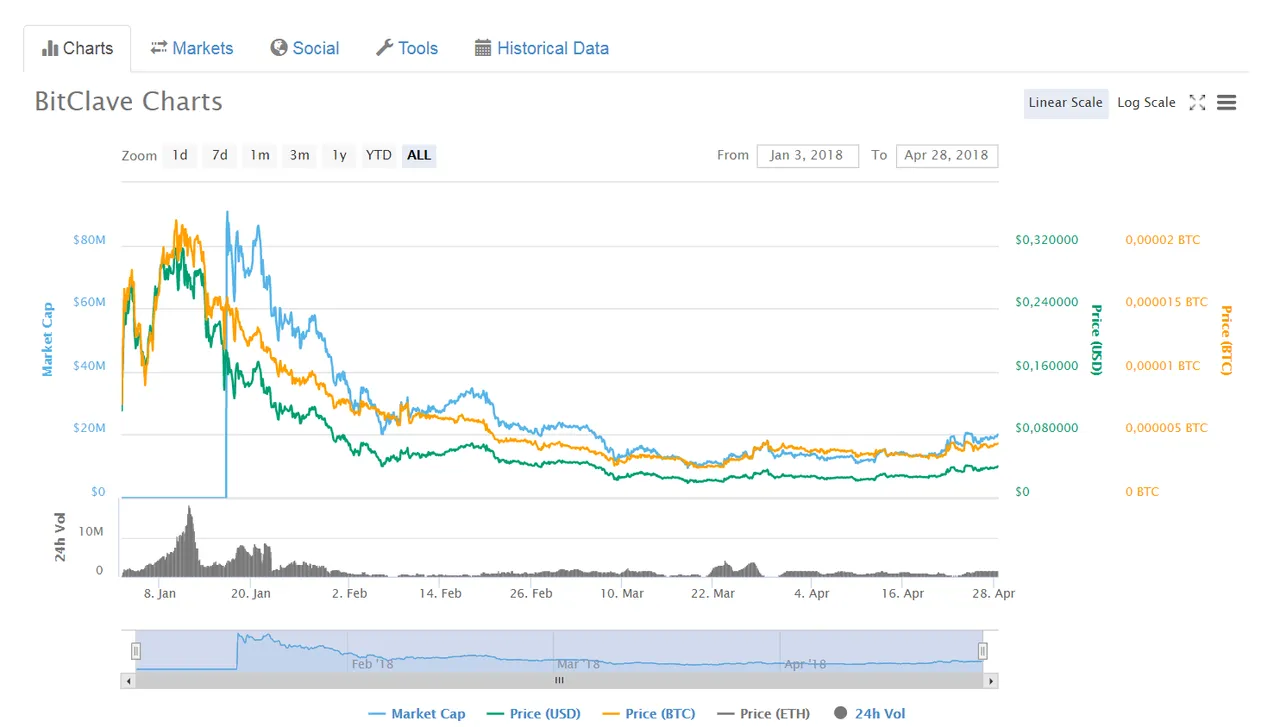The image size is (1280, 727).
Task: Set zoom range to YTD
Action: pyautogui.click(x=379, y=155)
